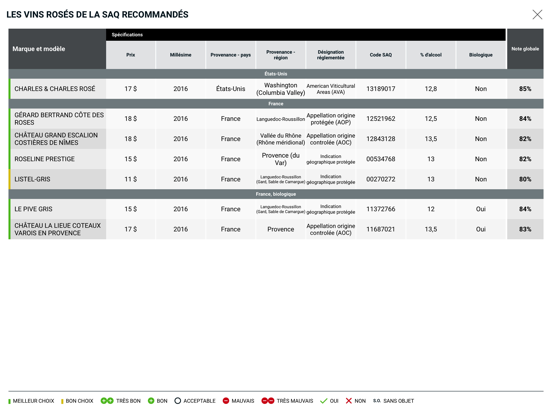
Task: Click the 12,5 alcohol percentage cell
Action: [x=431, y=119]
